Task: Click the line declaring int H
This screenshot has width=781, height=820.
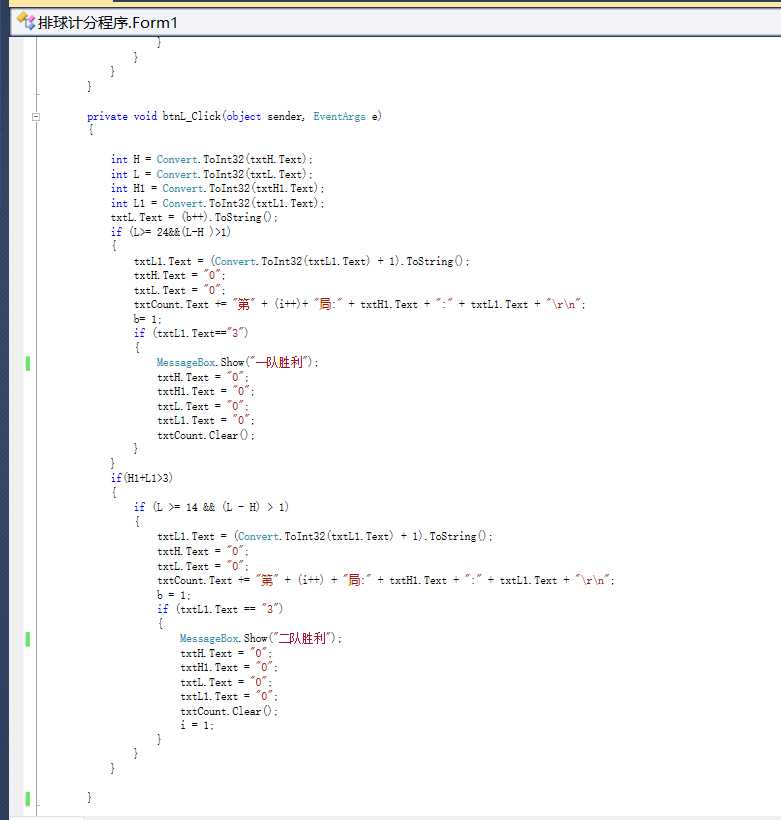Action: coord(211,159)
